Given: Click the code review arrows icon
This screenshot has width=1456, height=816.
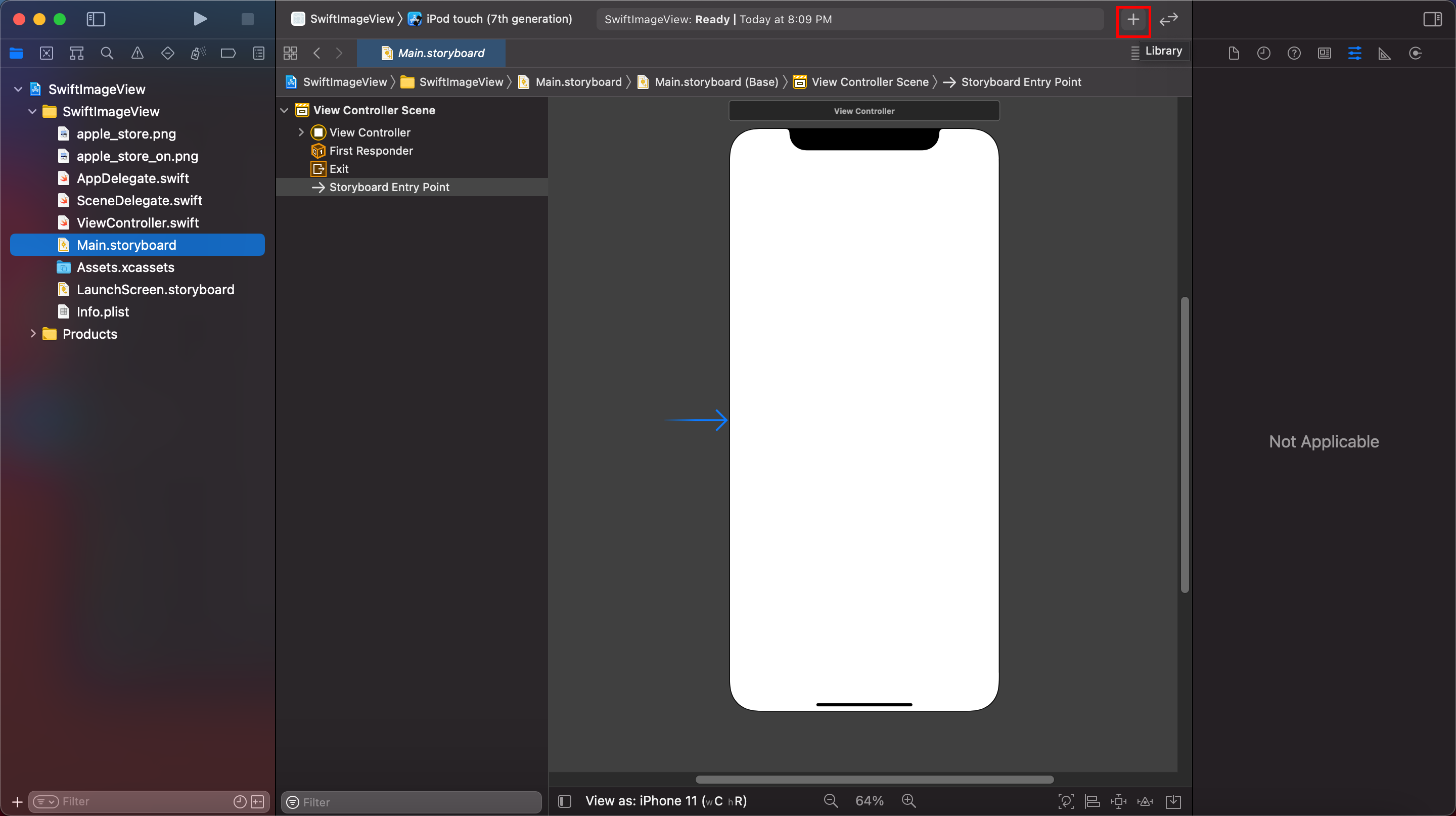Looking at the screenshot, I should click(1168, 20).
